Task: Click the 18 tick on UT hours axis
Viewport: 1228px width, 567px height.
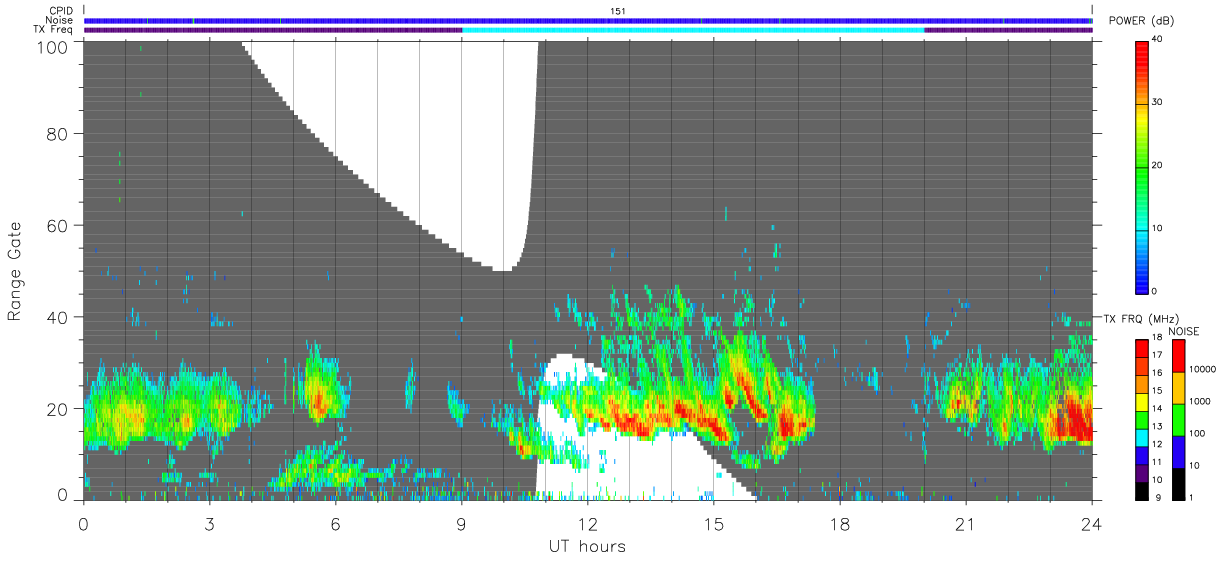Action: 839,523
